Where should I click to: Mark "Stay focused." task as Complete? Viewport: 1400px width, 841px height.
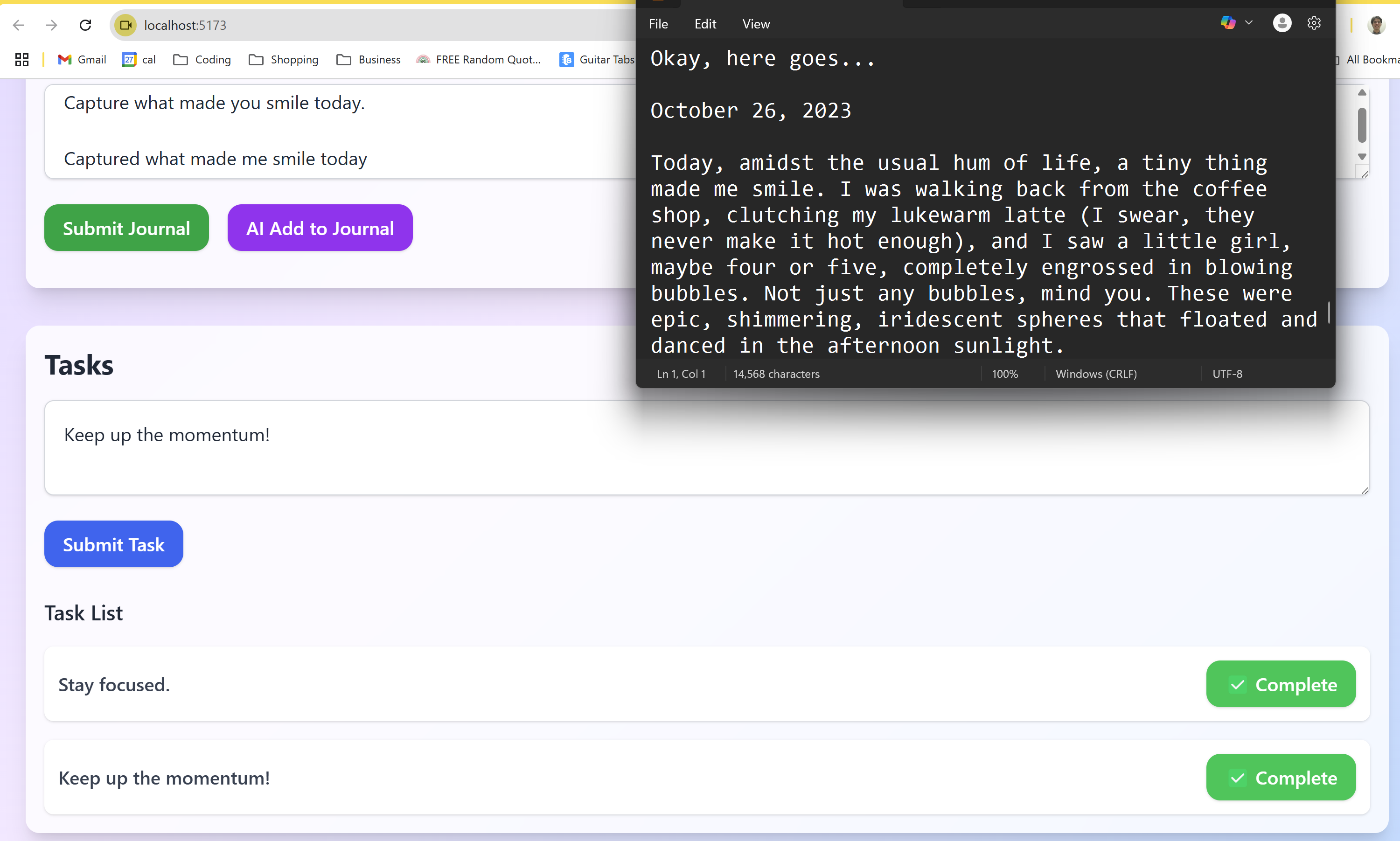pyautogui.click(x=1281, y=684)
